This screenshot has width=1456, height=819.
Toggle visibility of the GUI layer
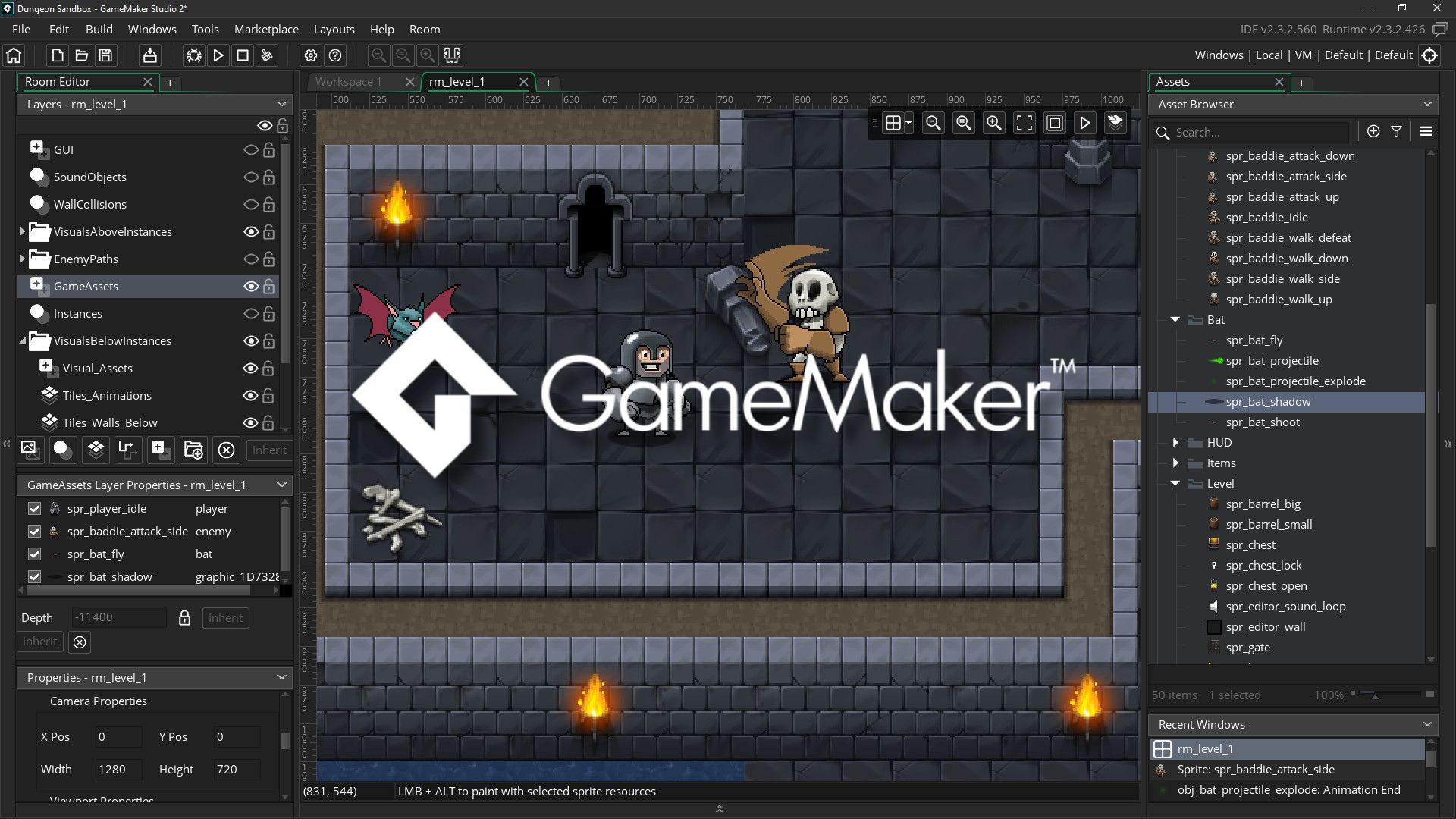tap(251, 150)
